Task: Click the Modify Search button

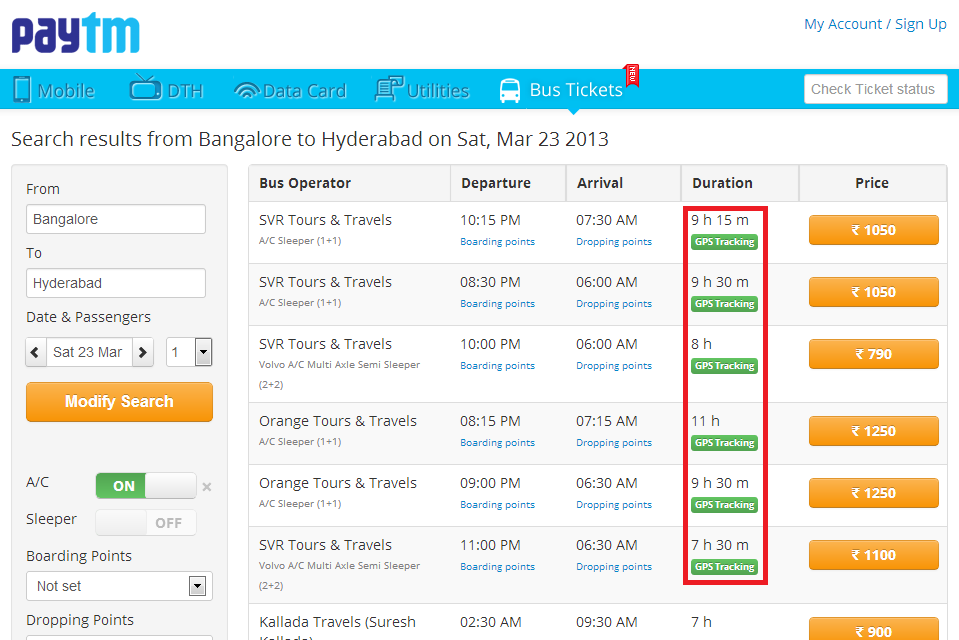Action: pyautogui.click(x=119, y=402)
